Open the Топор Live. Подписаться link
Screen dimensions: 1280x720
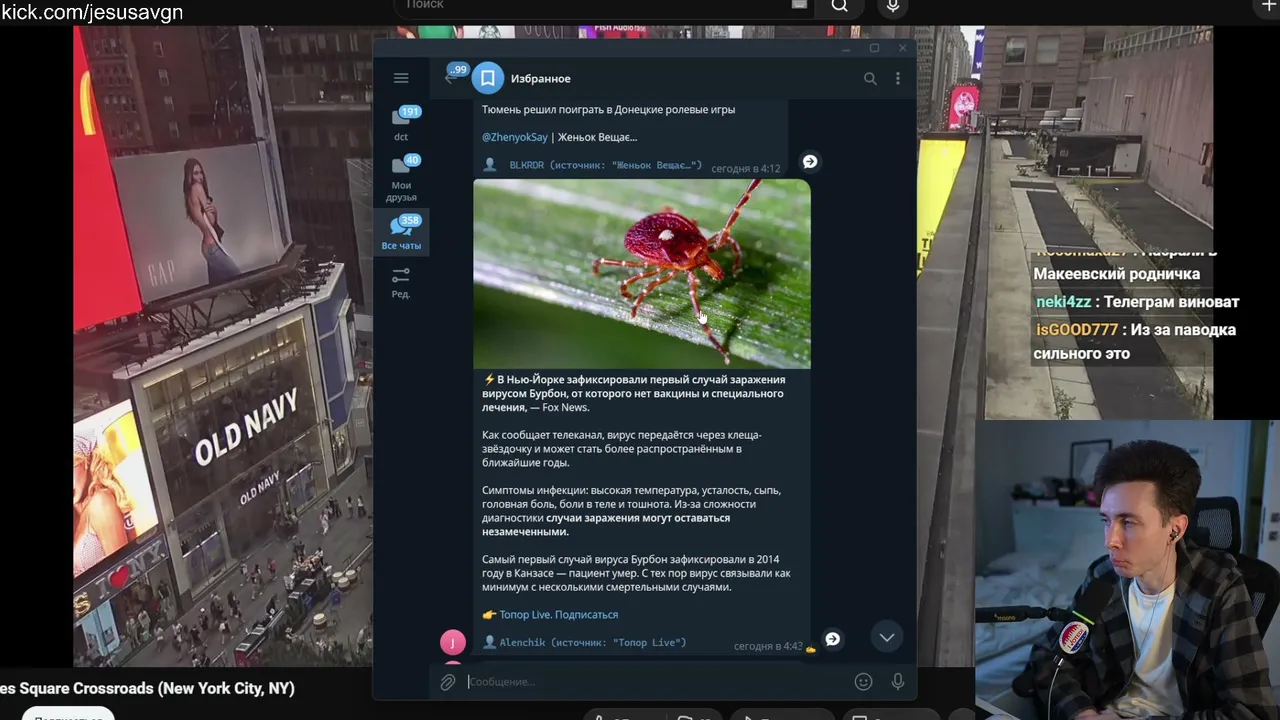click(x=558, y=615)
